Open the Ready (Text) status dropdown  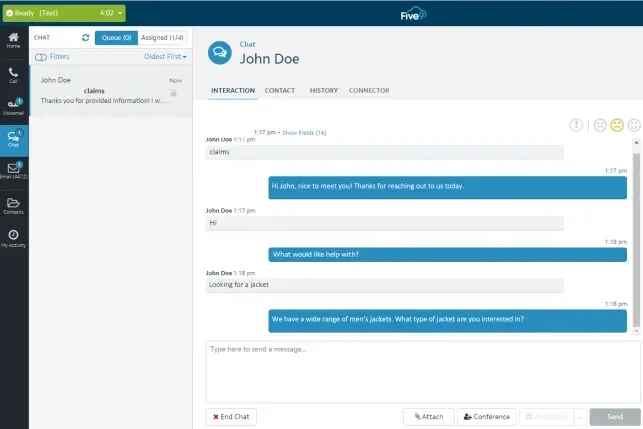pyautogui.click(x=63, y=12)
